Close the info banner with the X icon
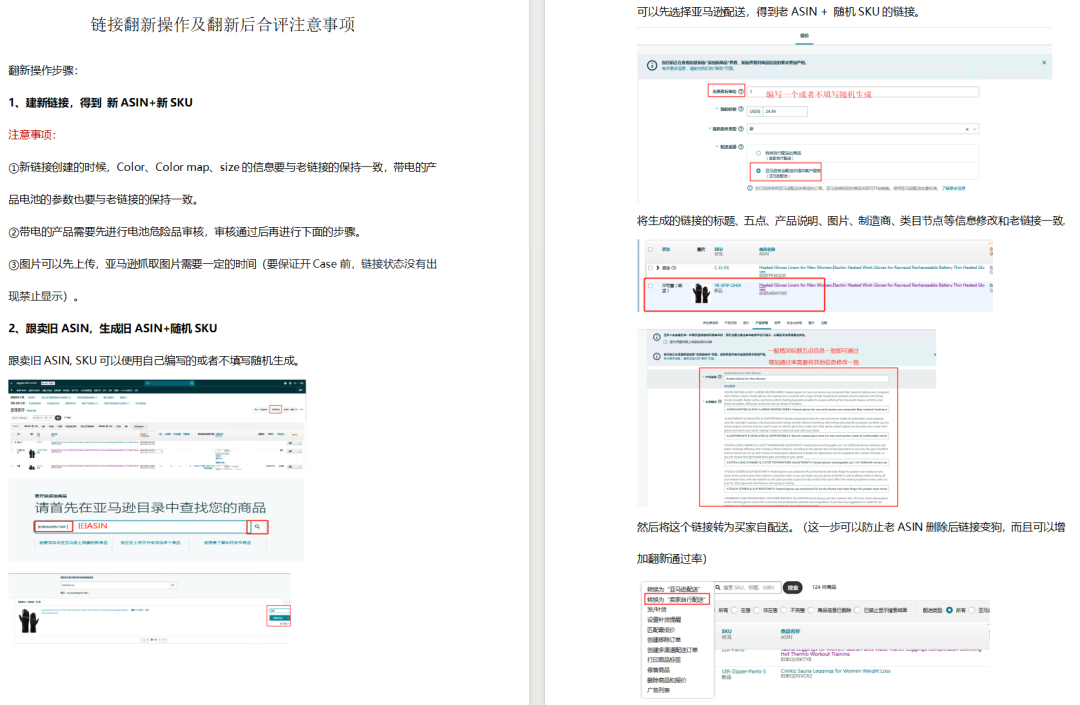Viewport: 1080px width, 705px height. click(1045, 62)
